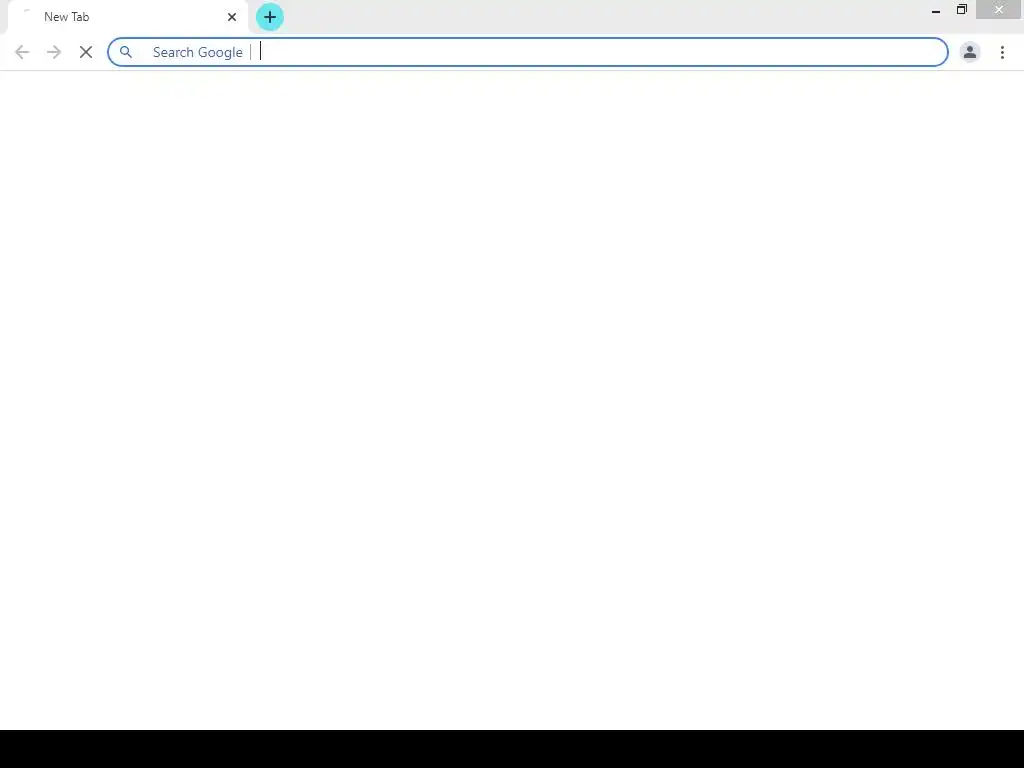Restore down the browser window
The image size is (1024, 768).
(x=962, y=10)
